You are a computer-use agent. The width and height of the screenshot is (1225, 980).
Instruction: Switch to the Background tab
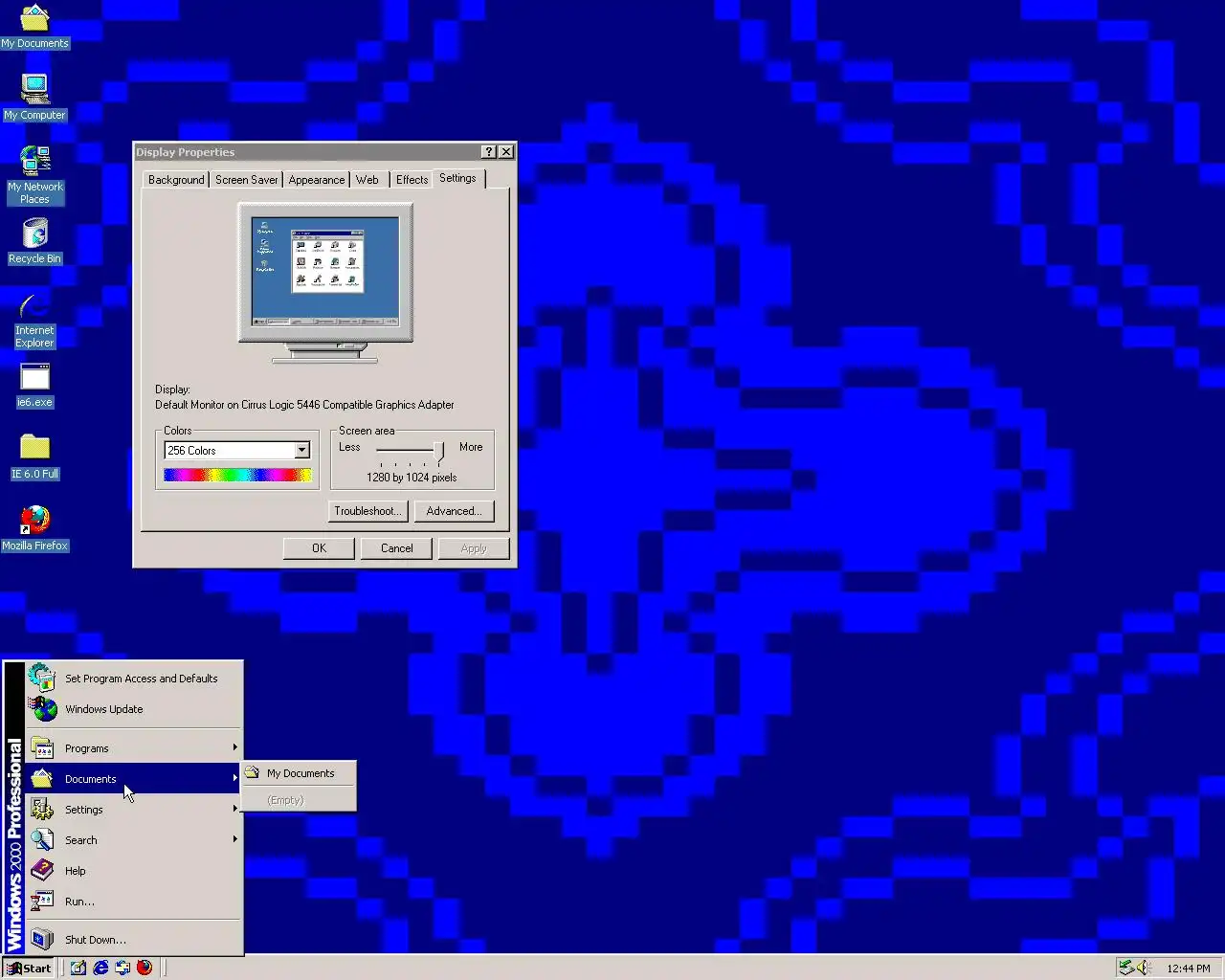[x=176, y=180]
